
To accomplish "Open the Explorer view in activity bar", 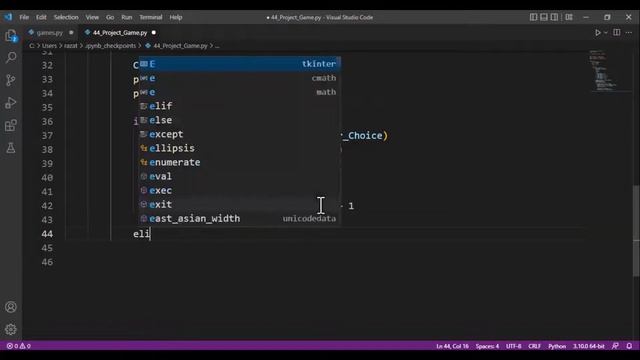I will tap(11, 36).
